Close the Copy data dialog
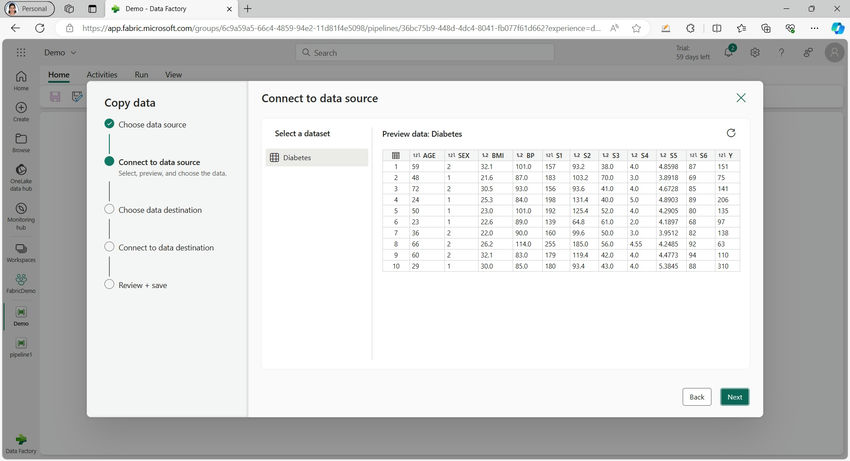 tap(740, 98)
